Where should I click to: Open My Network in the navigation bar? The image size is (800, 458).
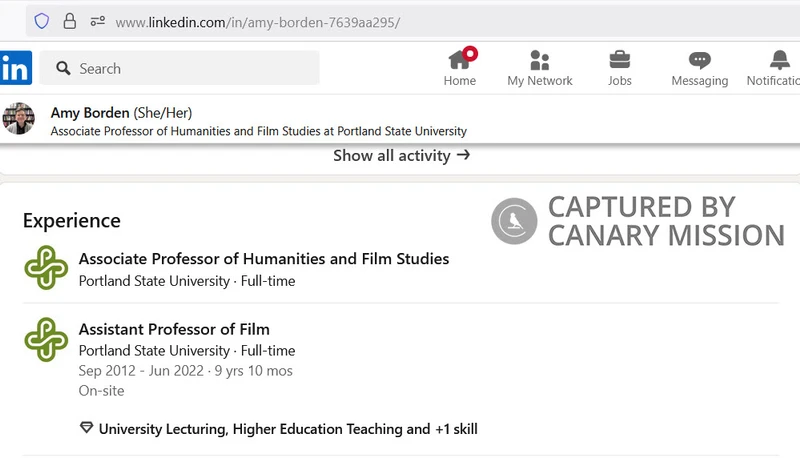tap(540, 68)
